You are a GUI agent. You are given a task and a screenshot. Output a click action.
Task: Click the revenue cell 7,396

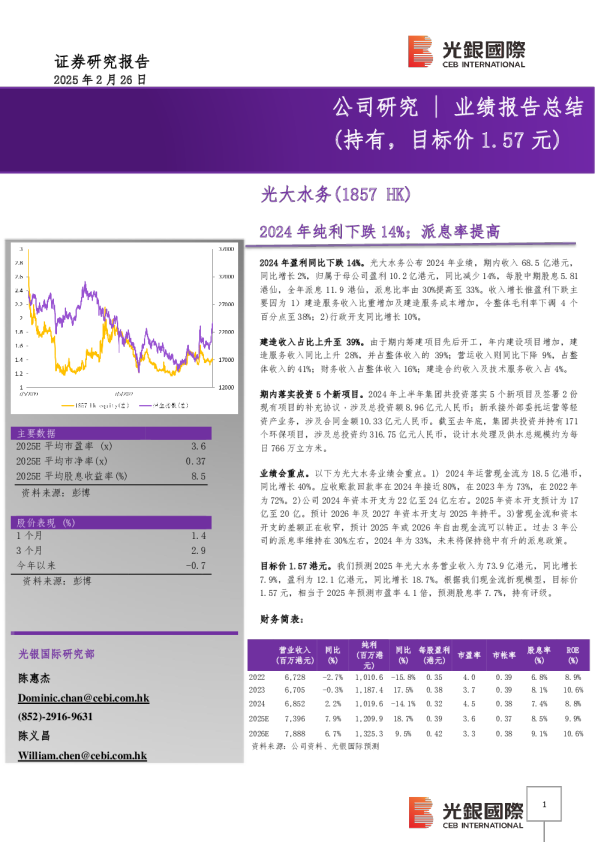(x=295, y=719)
